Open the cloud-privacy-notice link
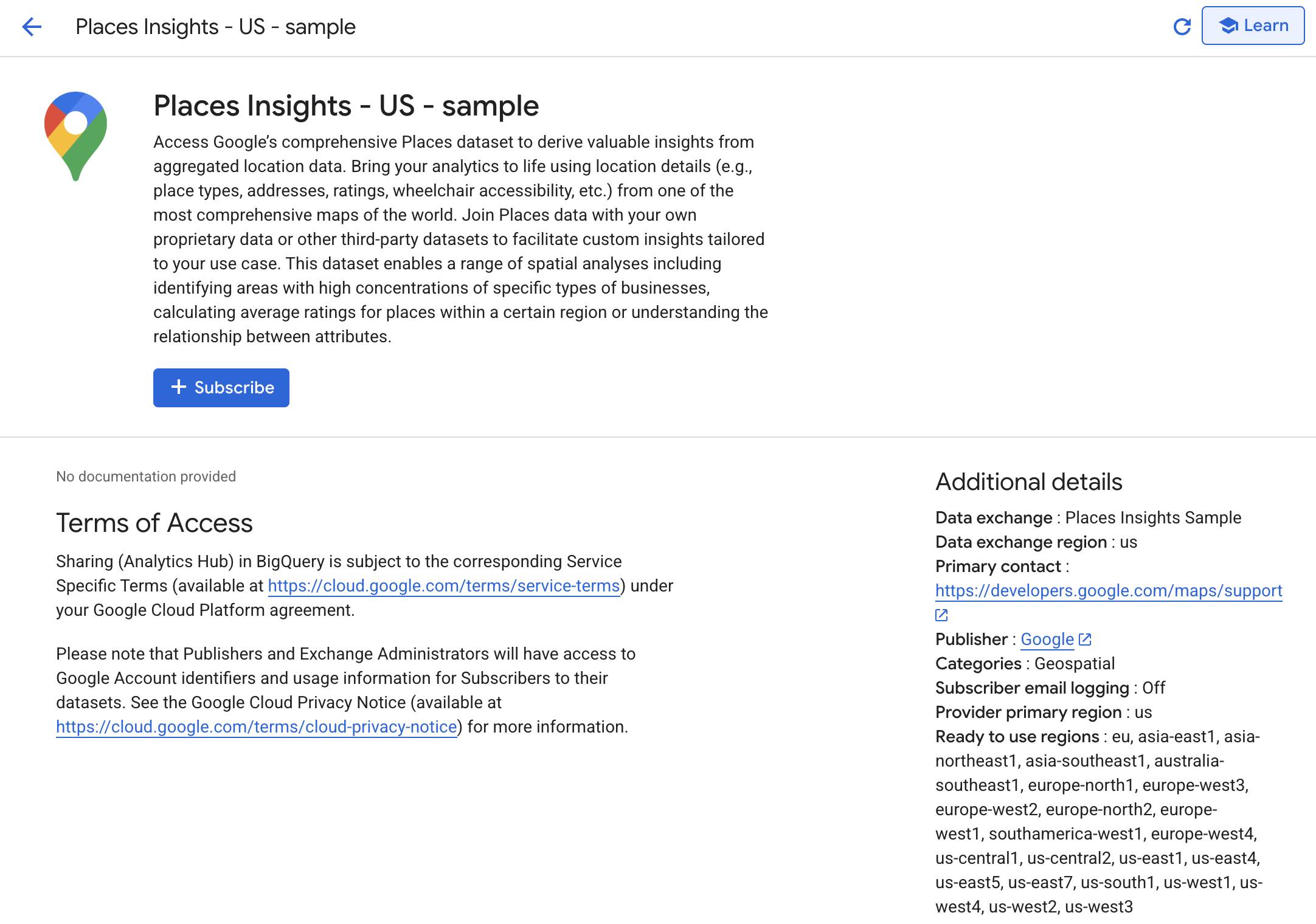 pyautogui.click(x=256, y=727)
